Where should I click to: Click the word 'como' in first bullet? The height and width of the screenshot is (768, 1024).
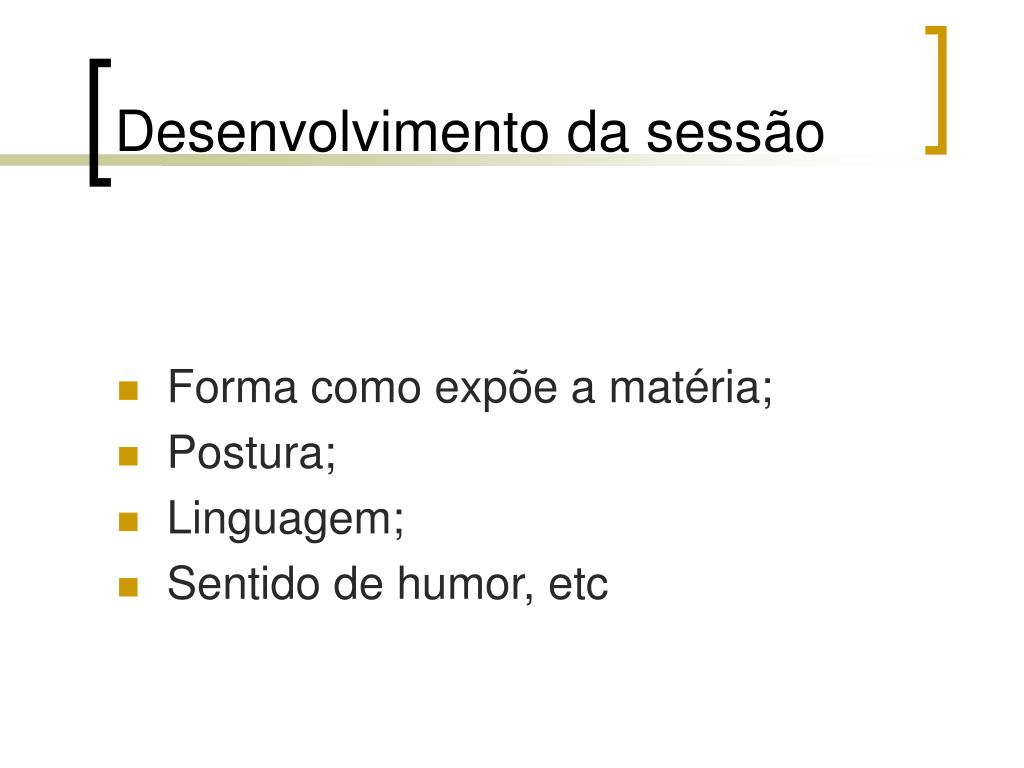(366, 391)
